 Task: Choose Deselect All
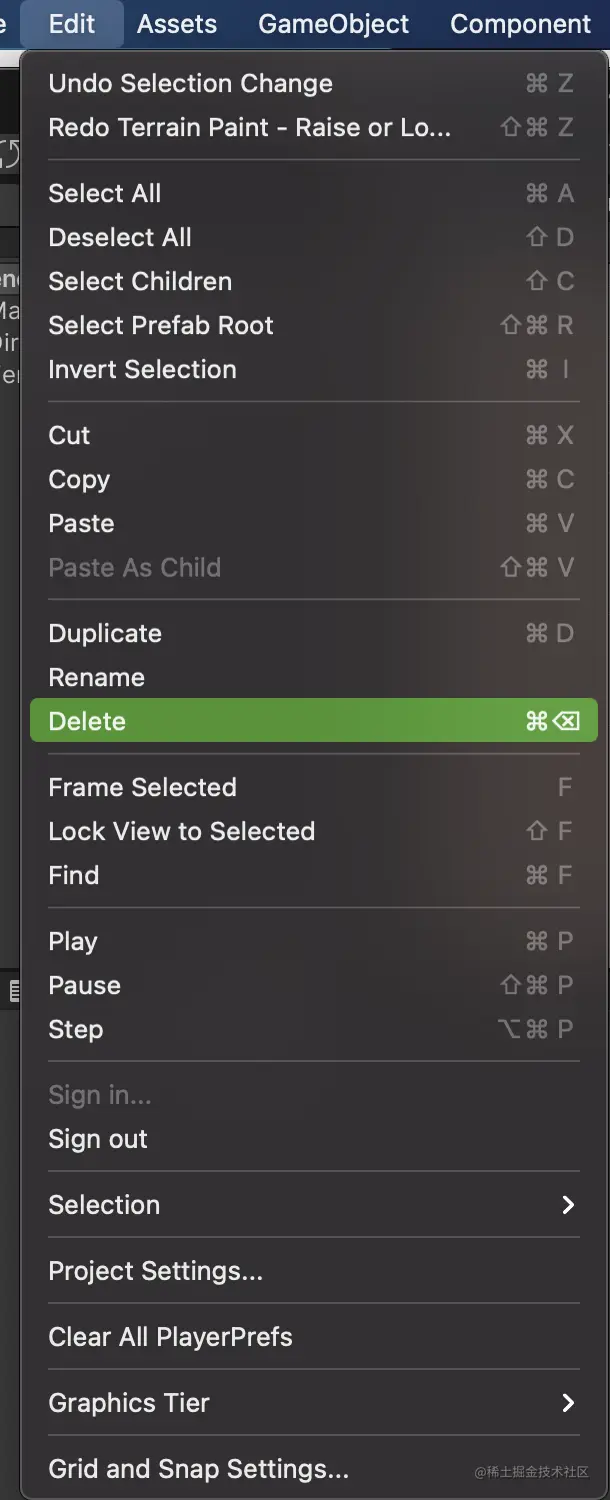click(x=120, y=237)
